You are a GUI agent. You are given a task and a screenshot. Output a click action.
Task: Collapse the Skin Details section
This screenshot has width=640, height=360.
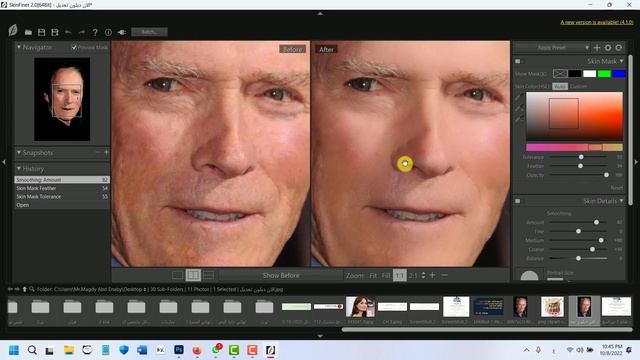[622, 201]
